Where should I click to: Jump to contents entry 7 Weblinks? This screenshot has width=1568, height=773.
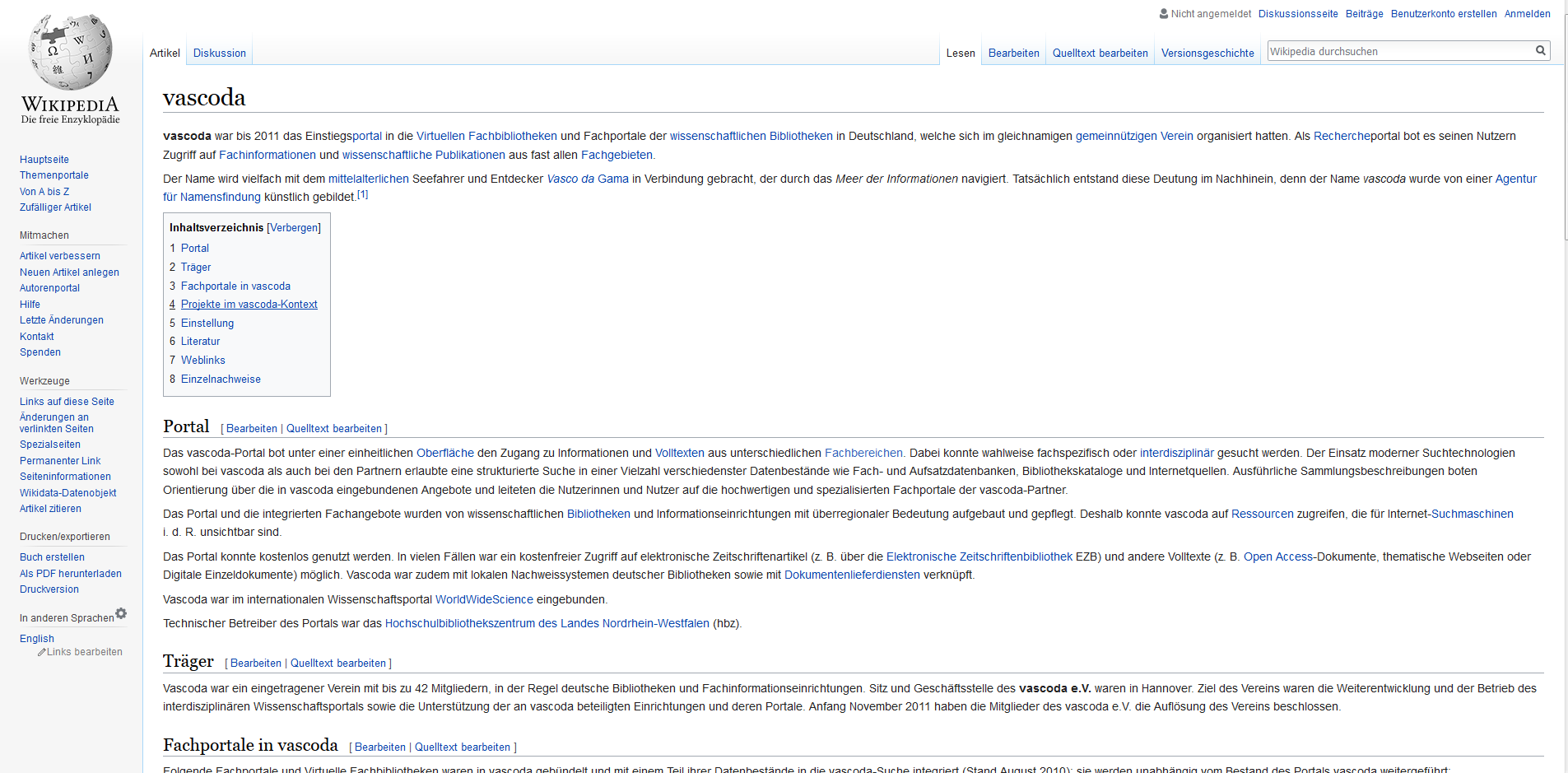198,361
